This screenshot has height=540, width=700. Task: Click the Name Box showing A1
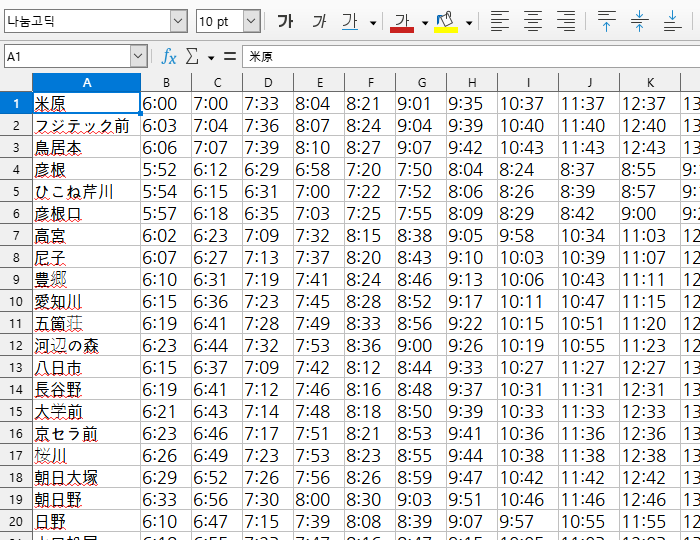pyautogui.click(x=67, y=56)
